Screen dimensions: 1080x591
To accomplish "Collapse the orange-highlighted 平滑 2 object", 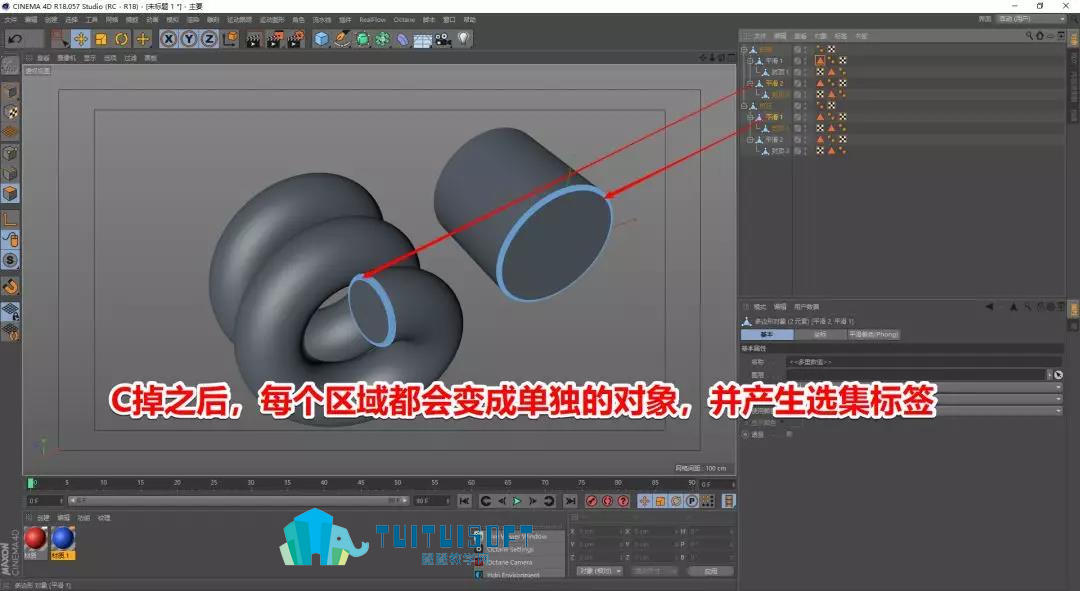I will pyautogui.click(x=750, y=83).
